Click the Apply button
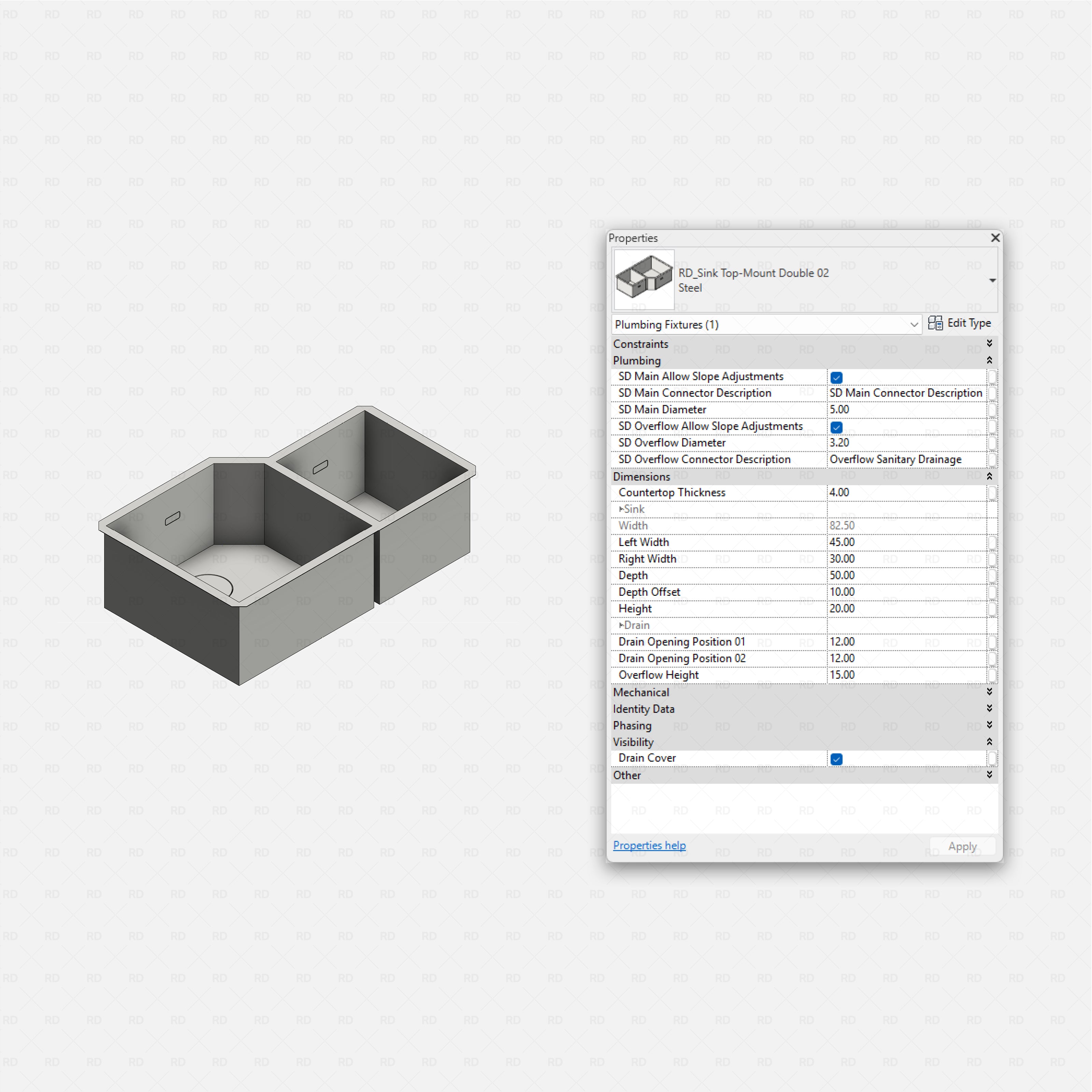This screenshot has width=1092, height=1092. 963,846
